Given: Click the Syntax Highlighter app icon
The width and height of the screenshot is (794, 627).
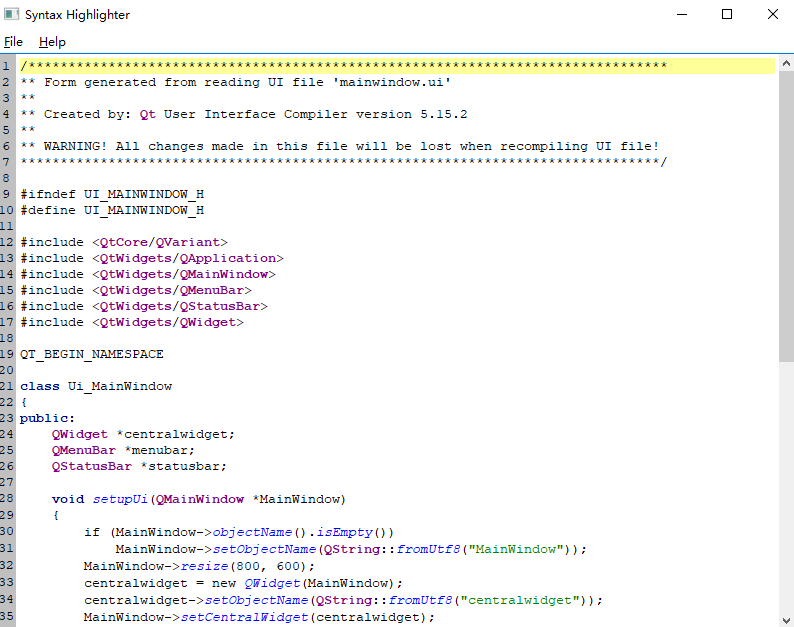Looking at the screenshot, I should click(12, 14).
